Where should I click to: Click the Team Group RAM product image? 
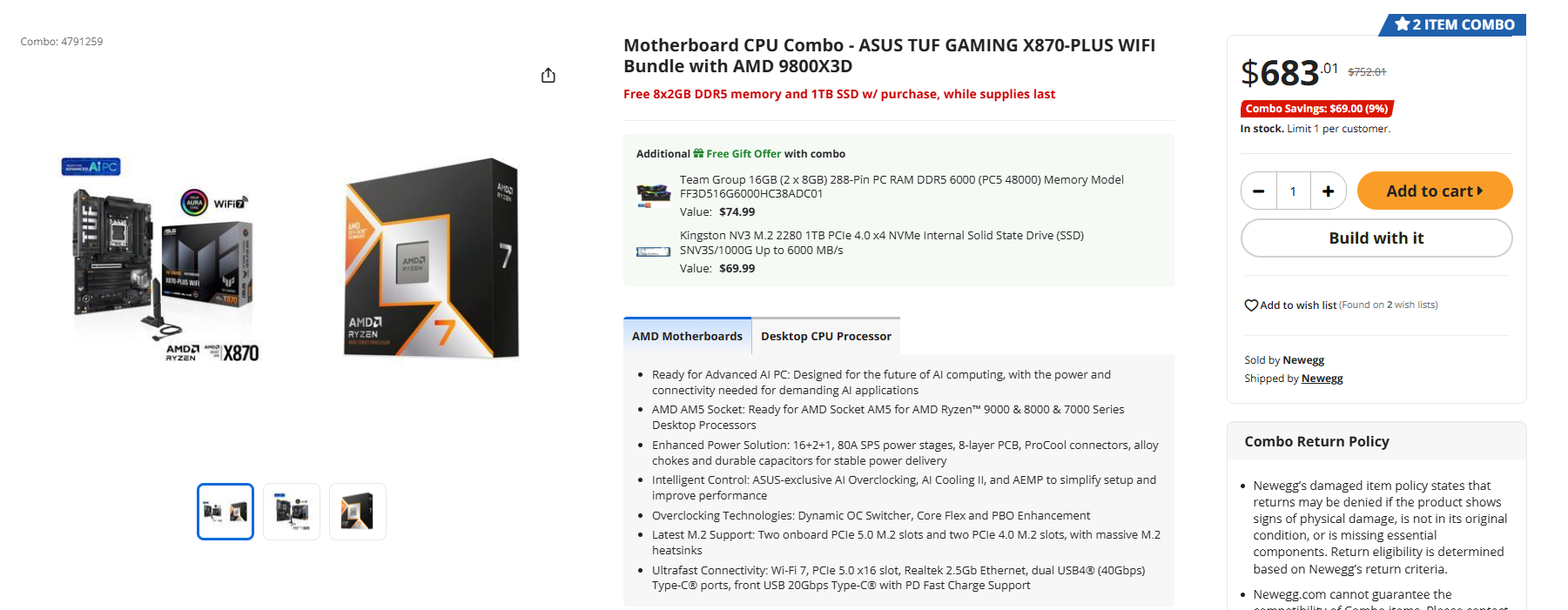click(x=651, y=193)
